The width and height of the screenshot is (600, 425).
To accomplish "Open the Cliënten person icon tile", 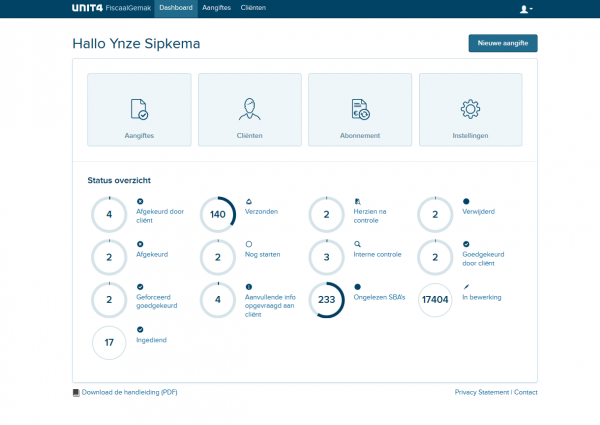I will click(249, 110).
